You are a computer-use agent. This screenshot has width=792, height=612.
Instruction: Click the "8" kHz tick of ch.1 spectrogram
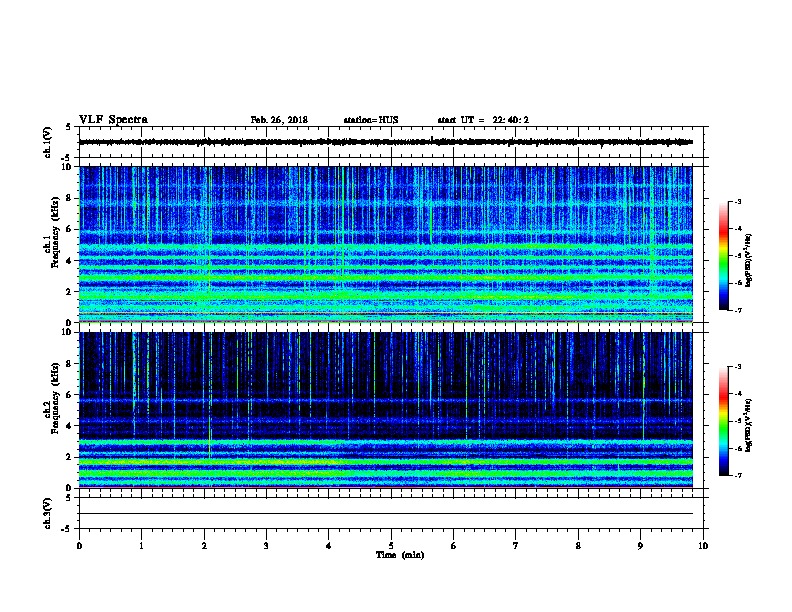(x=69, y=198)
